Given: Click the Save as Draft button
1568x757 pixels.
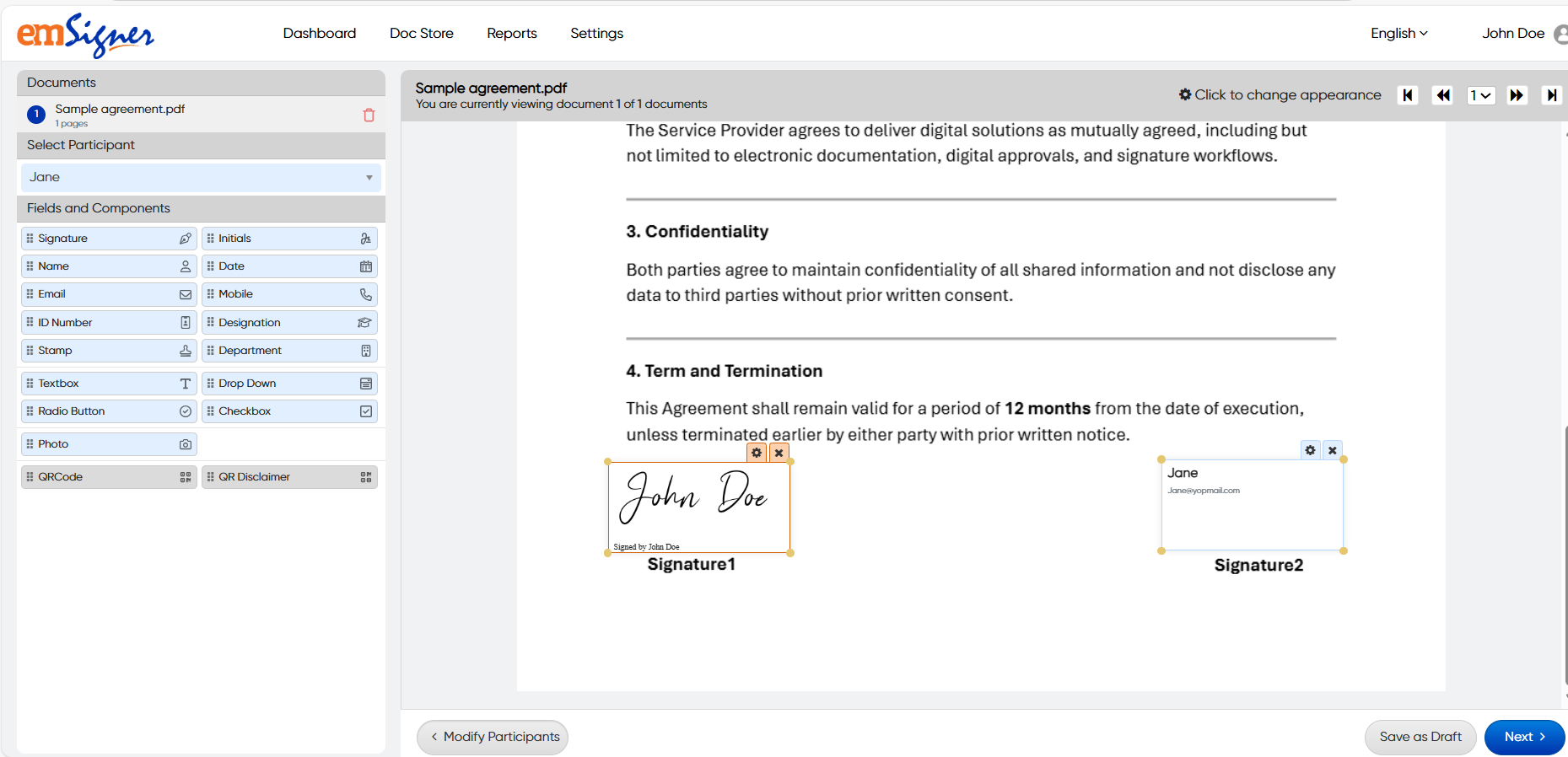Looking at the screenshot, I should [1420, 737].
